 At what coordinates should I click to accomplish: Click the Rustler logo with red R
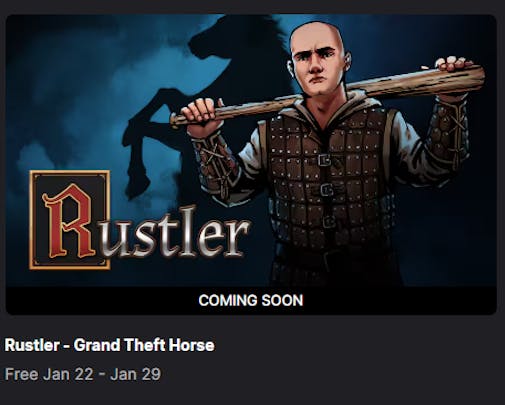[x=139, y=220]
